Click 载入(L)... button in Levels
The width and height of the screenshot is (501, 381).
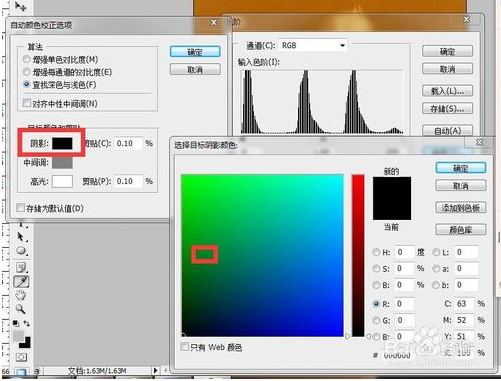[447, 91]
